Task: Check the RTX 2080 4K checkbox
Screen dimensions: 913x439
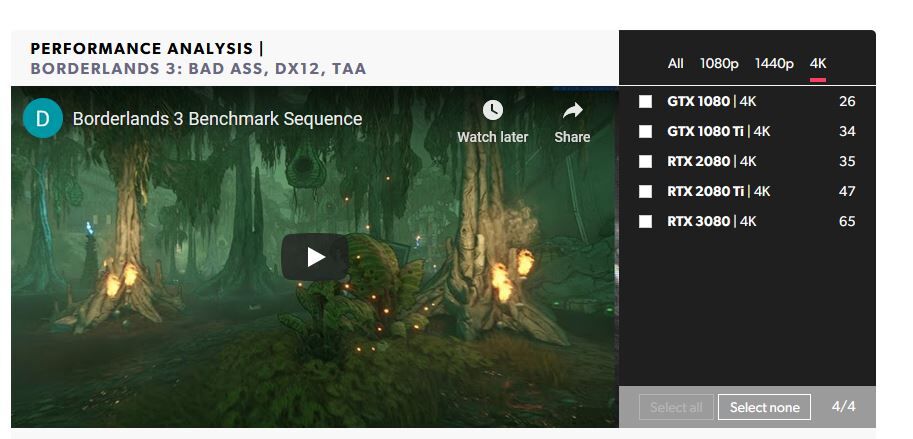Action: pos(645,161)
